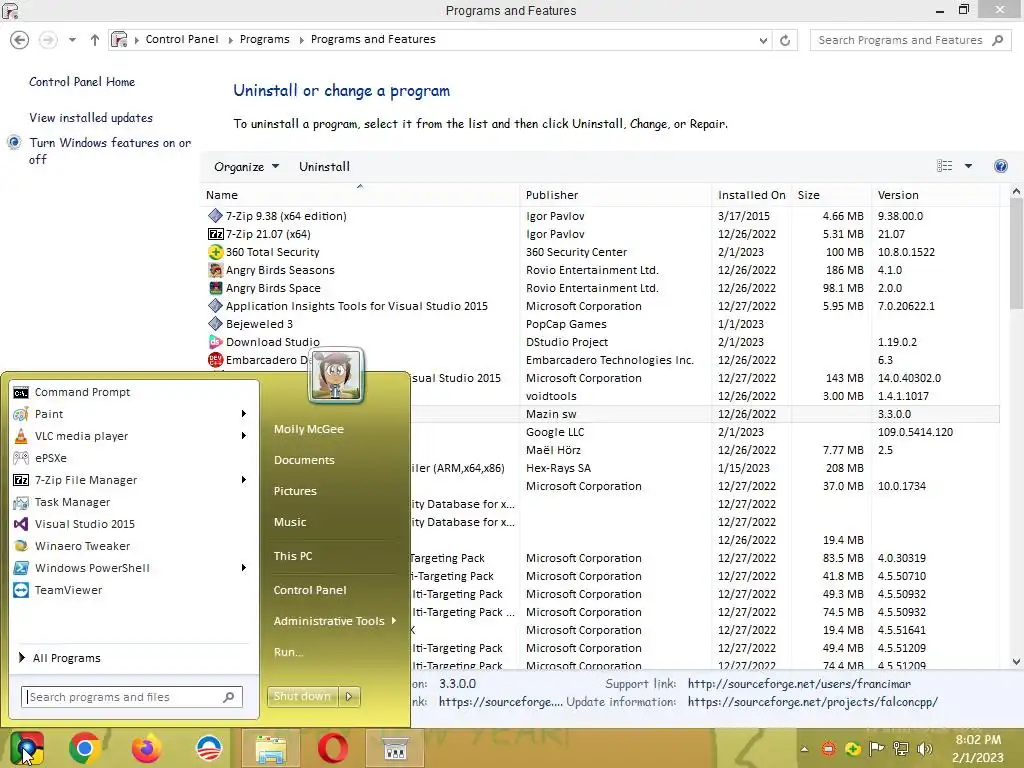The width and height of the screenshot is (1024, 768).
Task: Click Programs in the breadcrumb path
Action: (x=264, y=40)
